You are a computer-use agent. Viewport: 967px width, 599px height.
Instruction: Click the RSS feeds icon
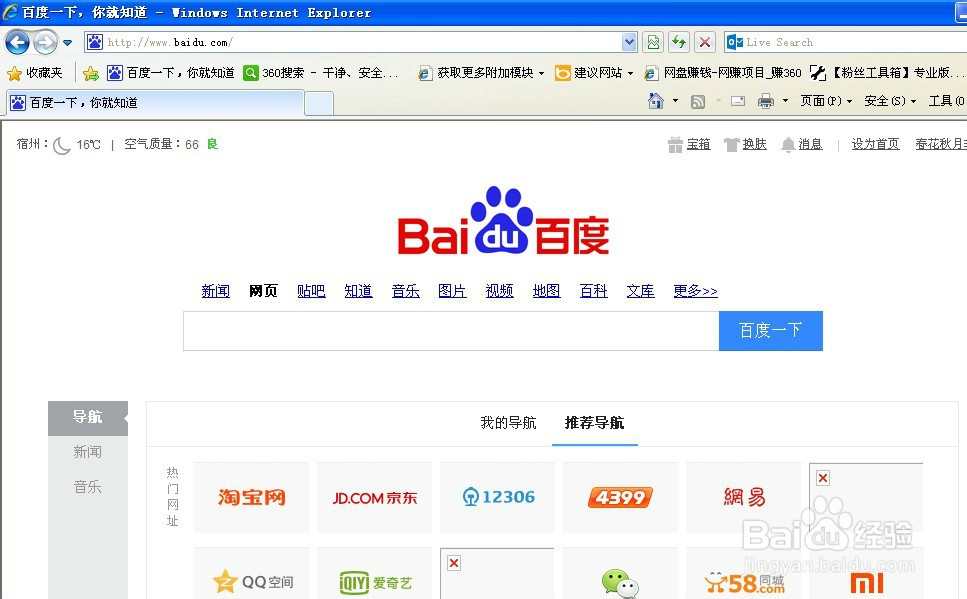(697, 100)
